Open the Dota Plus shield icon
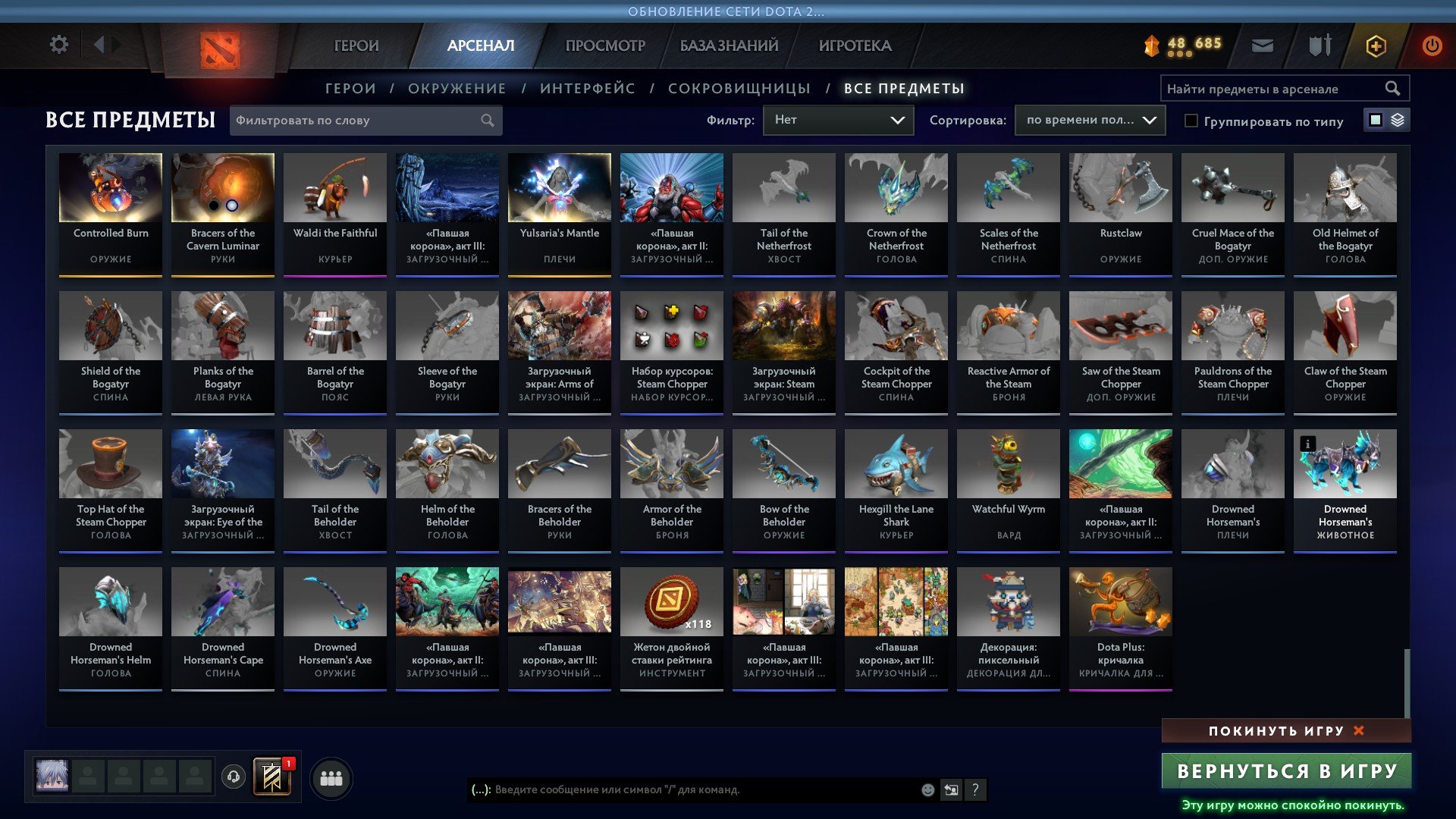This screenshot has width=1456, height=819. click(x=1376, y=46)
